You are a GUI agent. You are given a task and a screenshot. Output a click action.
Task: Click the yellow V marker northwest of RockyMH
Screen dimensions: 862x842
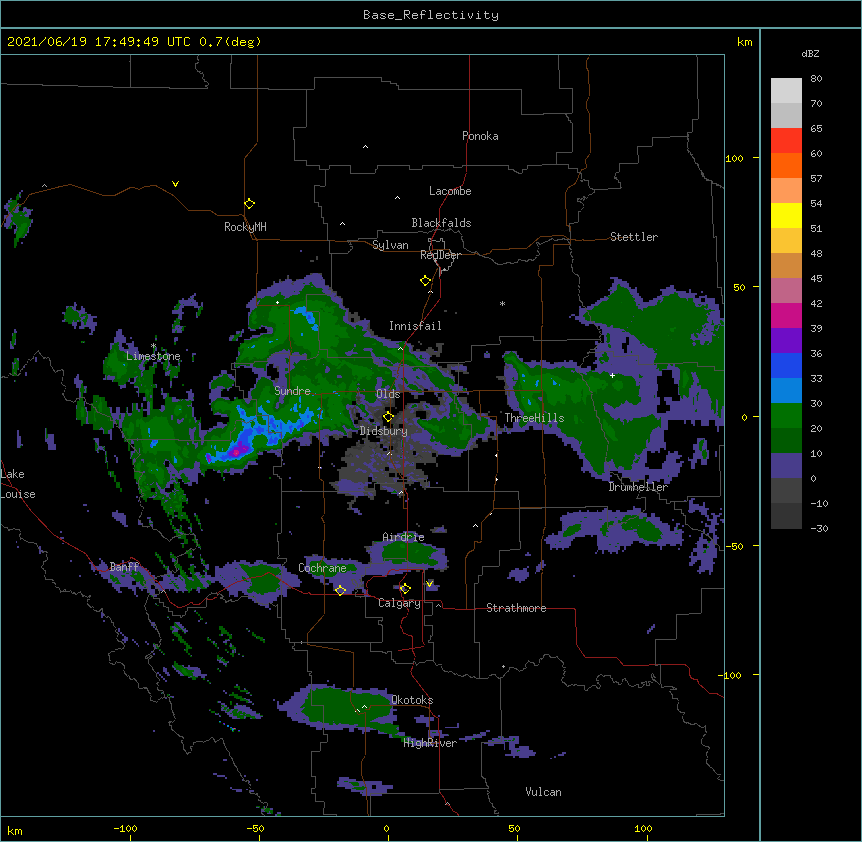(x=175, y=184)
